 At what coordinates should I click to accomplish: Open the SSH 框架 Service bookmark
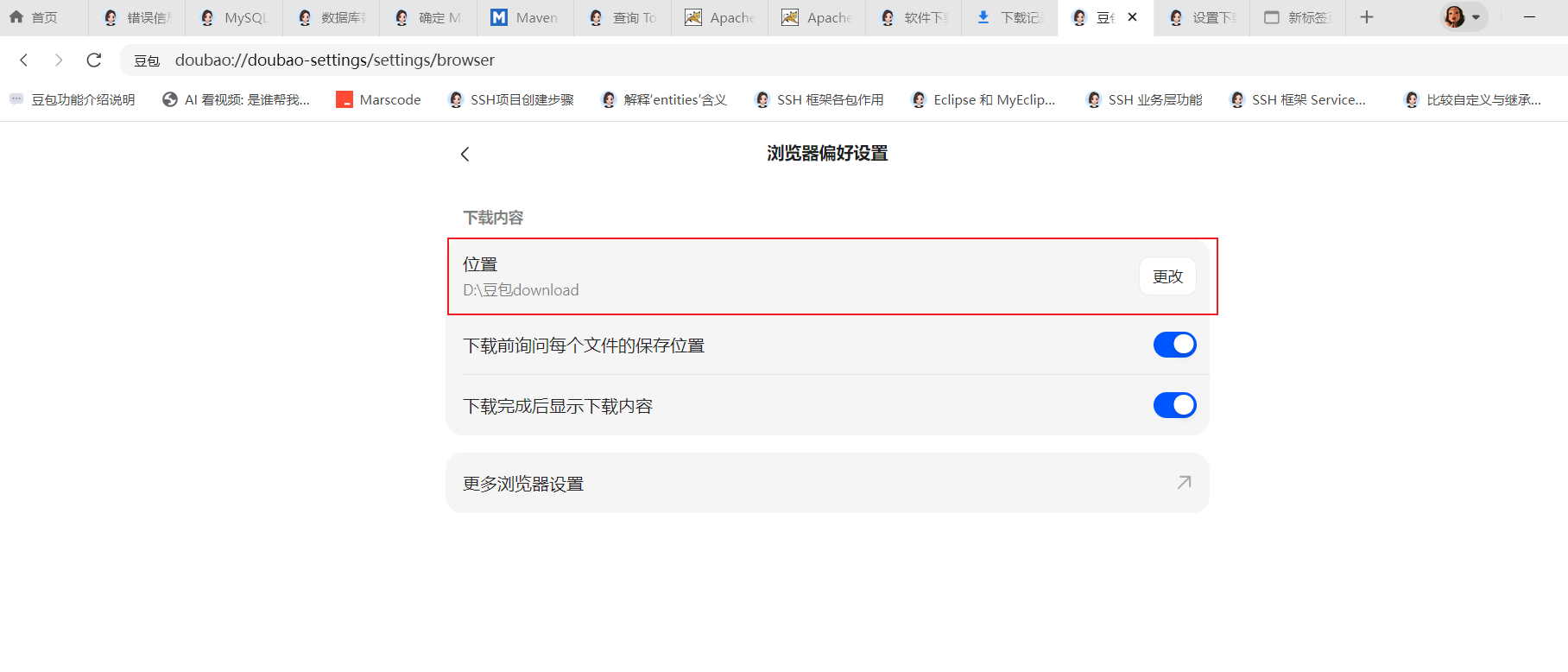[1298, 99]
